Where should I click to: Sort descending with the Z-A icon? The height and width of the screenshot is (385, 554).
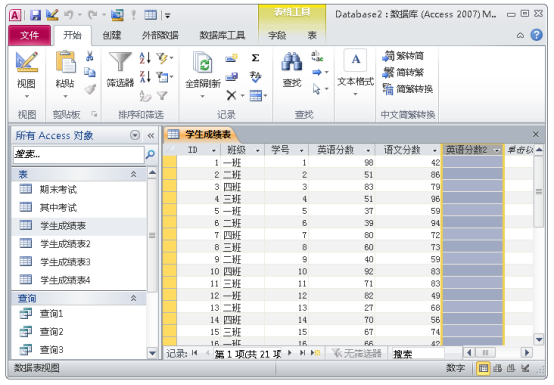145,76
